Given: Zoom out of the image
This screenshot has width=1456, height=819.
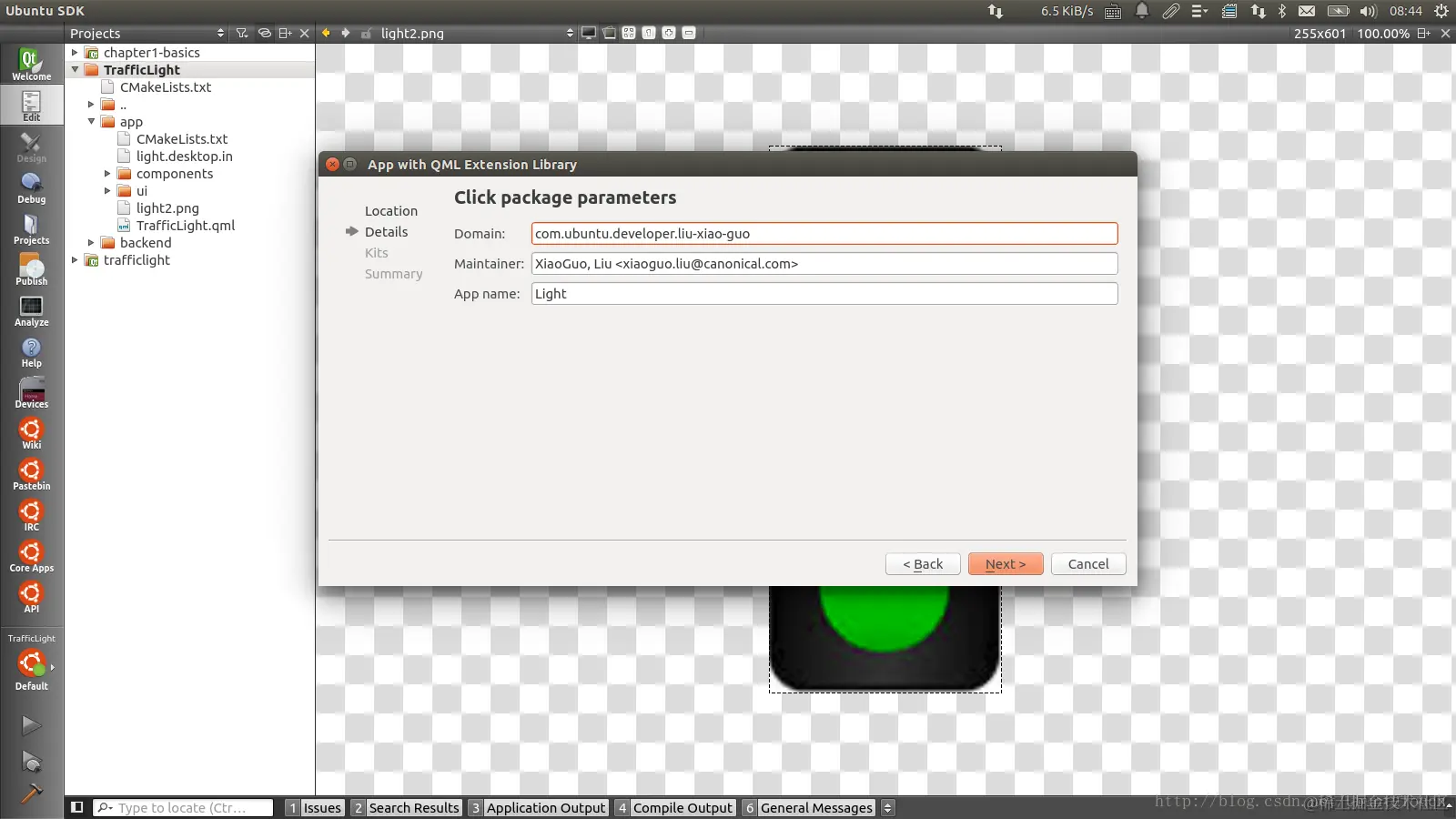Looking at the screenshot, I should pos(689,33).
